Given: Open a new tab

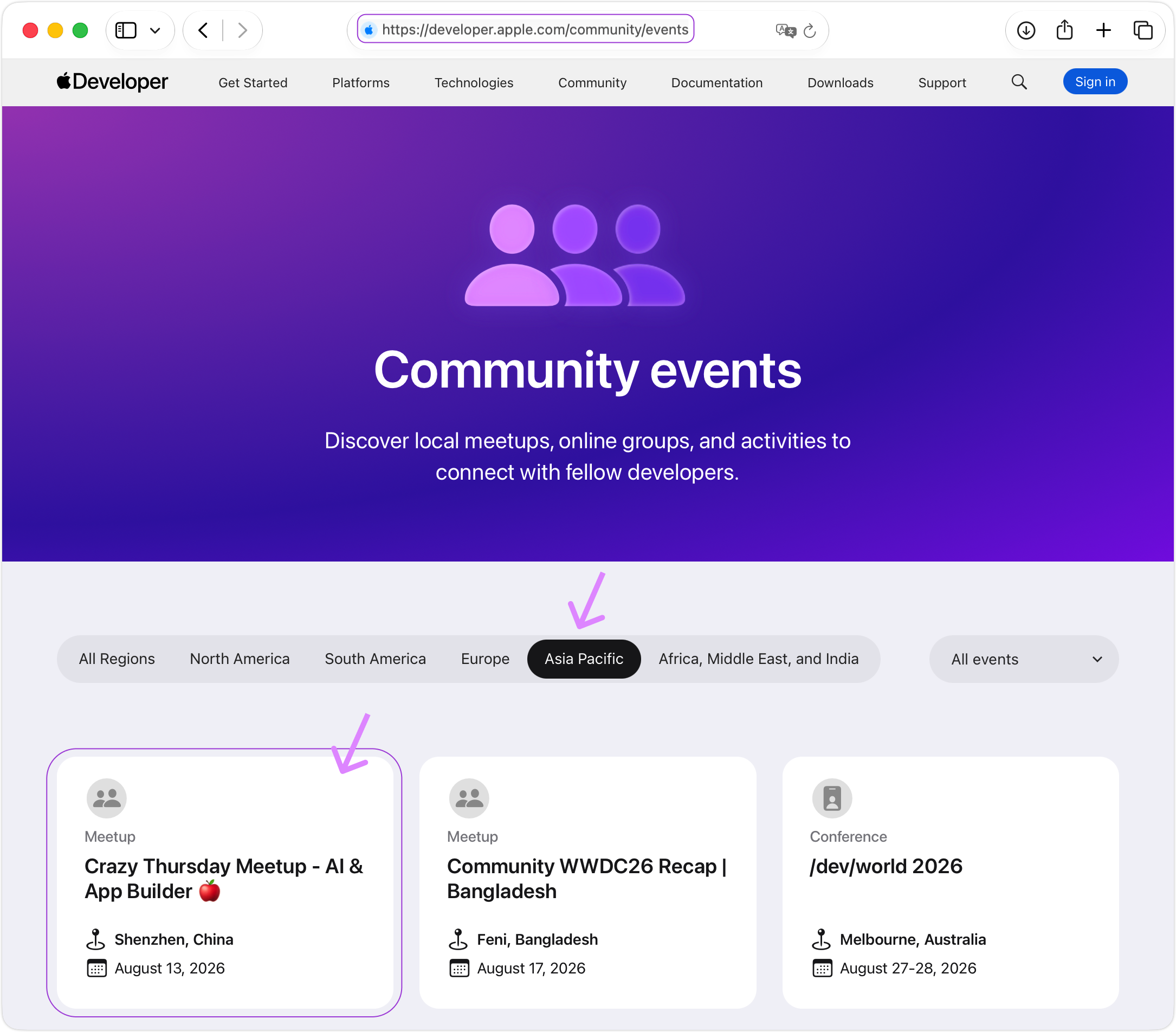Looking at the screenshot, I should pyautogui.click(x=1103, y=30).
